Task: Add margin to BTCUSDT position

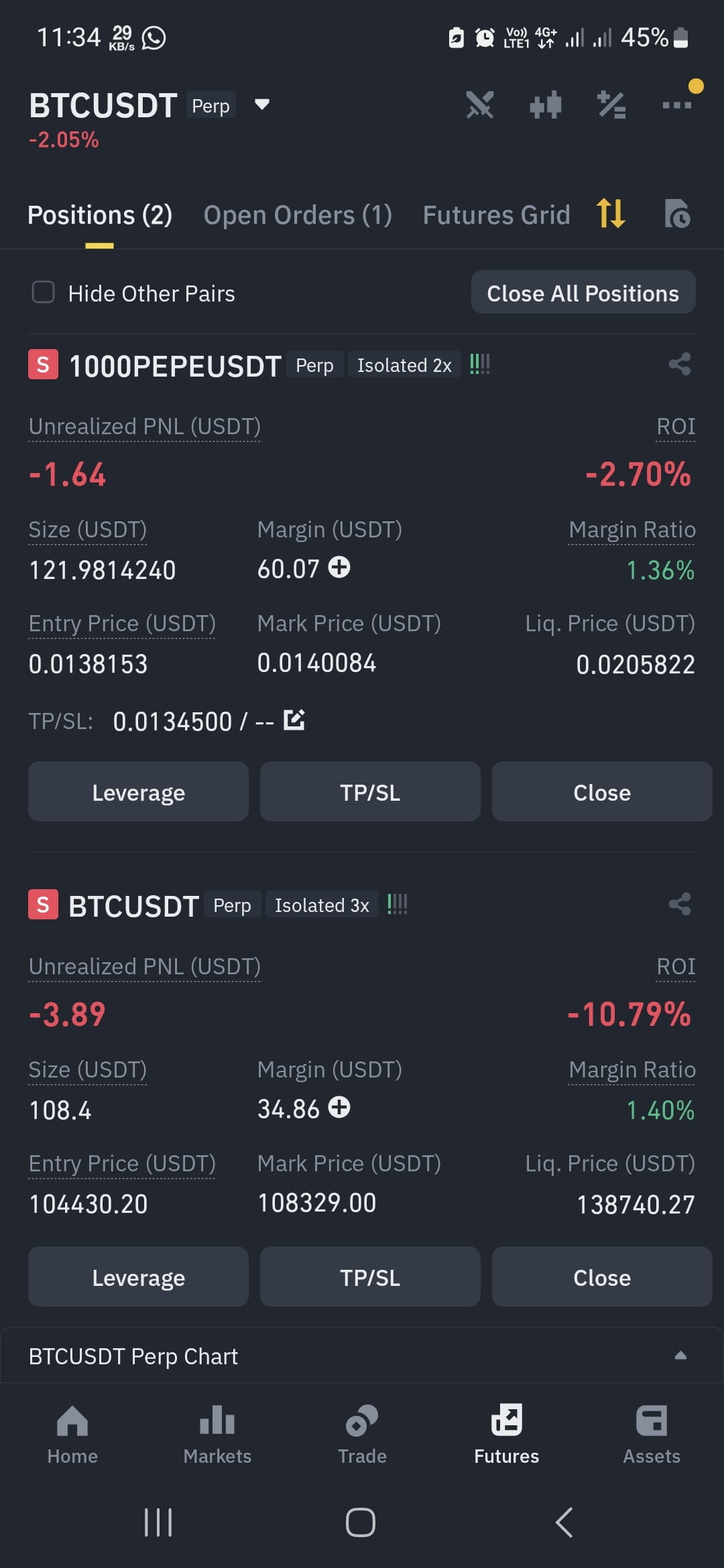Action: click(x=339, y=1107)
